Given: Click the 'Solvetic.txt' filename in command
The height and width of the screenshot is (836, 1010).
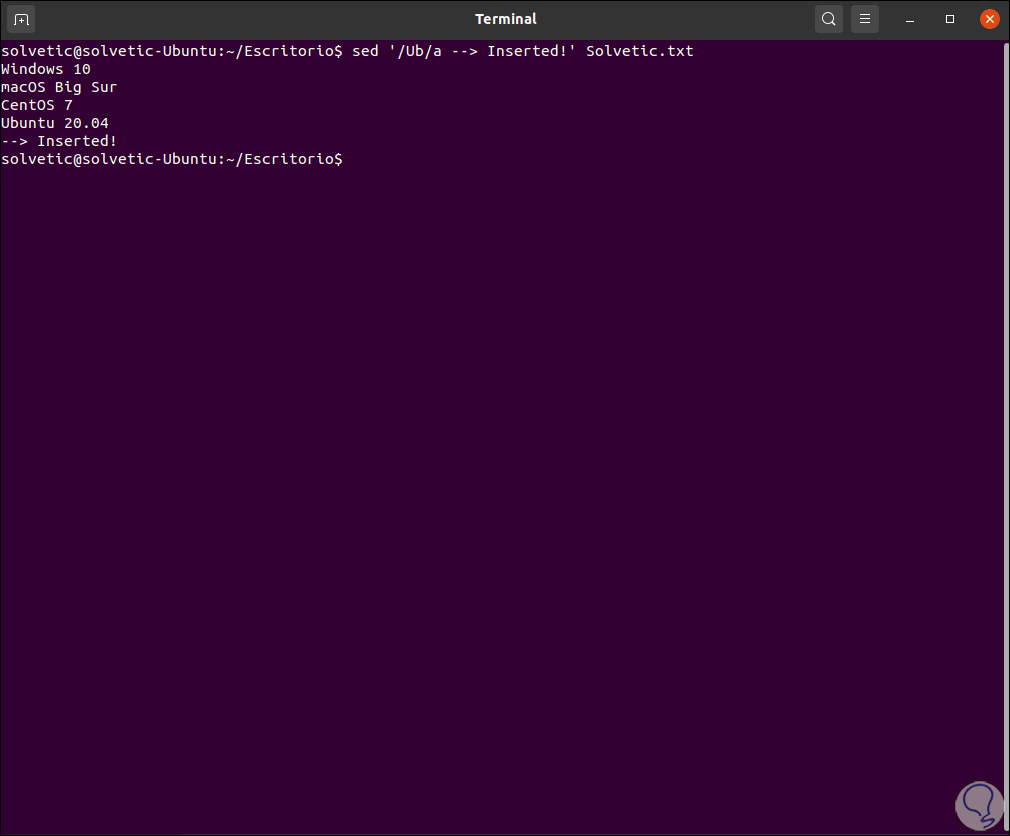Looking at the screenshot, I should (640, 51).
